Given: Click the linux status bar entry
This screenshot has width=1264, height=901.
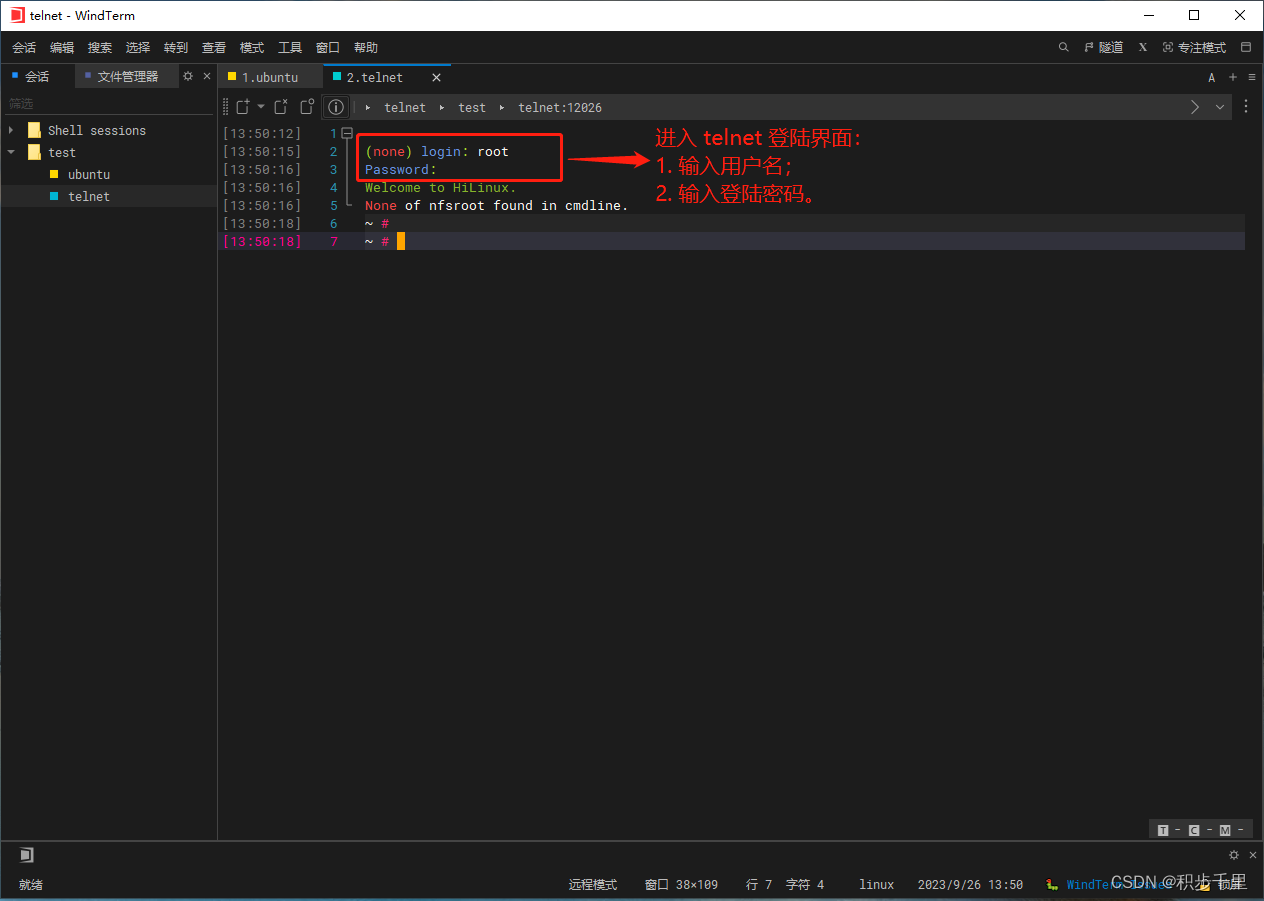Looking at the screenshot, I should pos(877,884).
